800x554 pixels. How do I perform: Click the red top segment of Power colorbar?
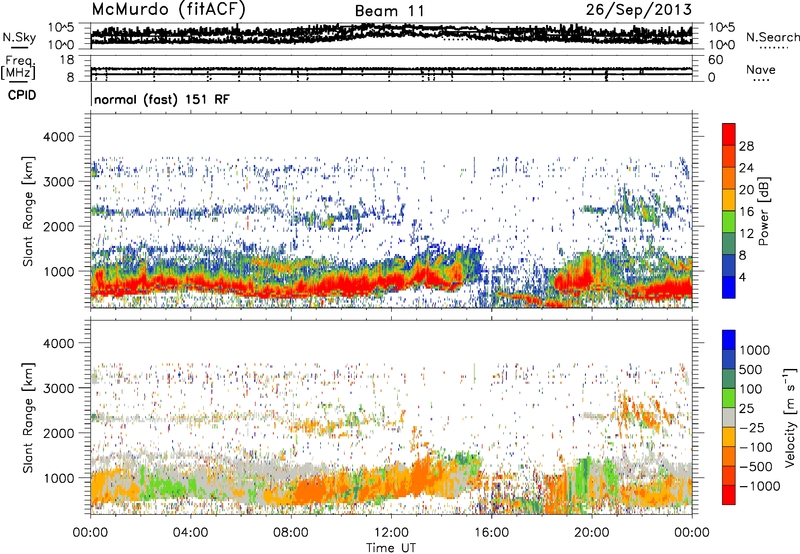pos(729,134)
